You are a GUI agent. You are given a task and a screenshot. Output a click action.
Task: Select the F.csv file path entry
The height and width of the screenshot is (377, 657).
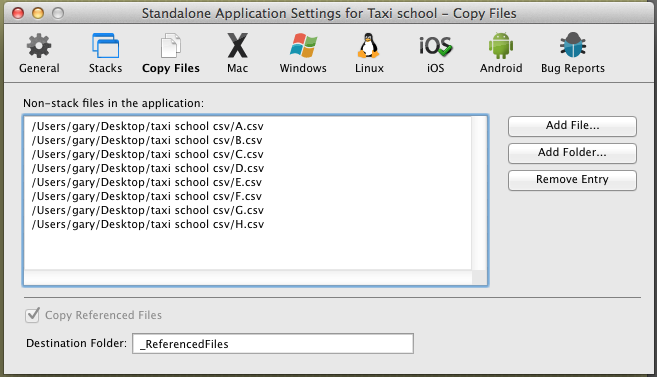147,196
